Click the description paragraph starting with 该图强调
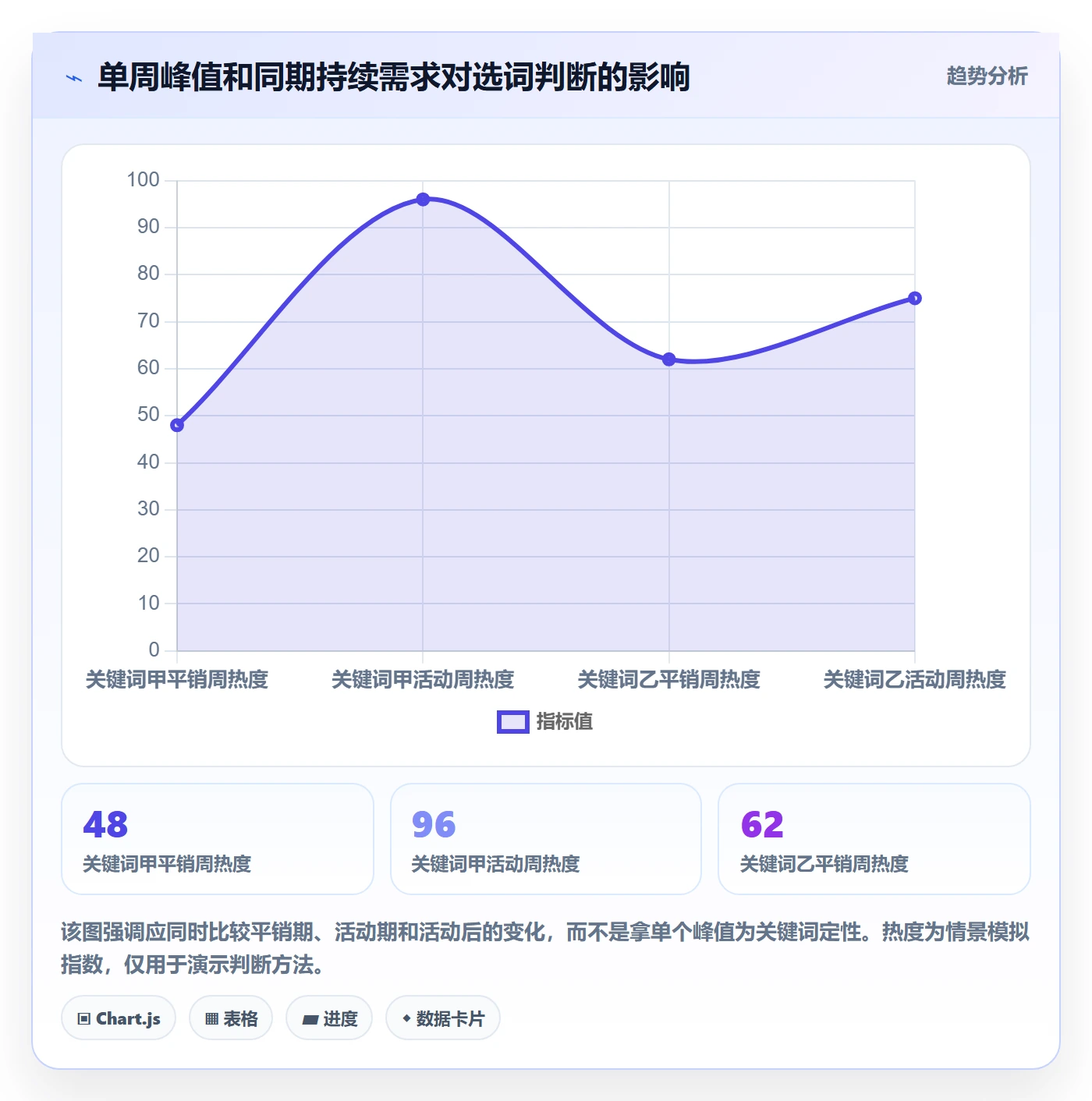The image size is (1092, 1101). pos(545,948)
